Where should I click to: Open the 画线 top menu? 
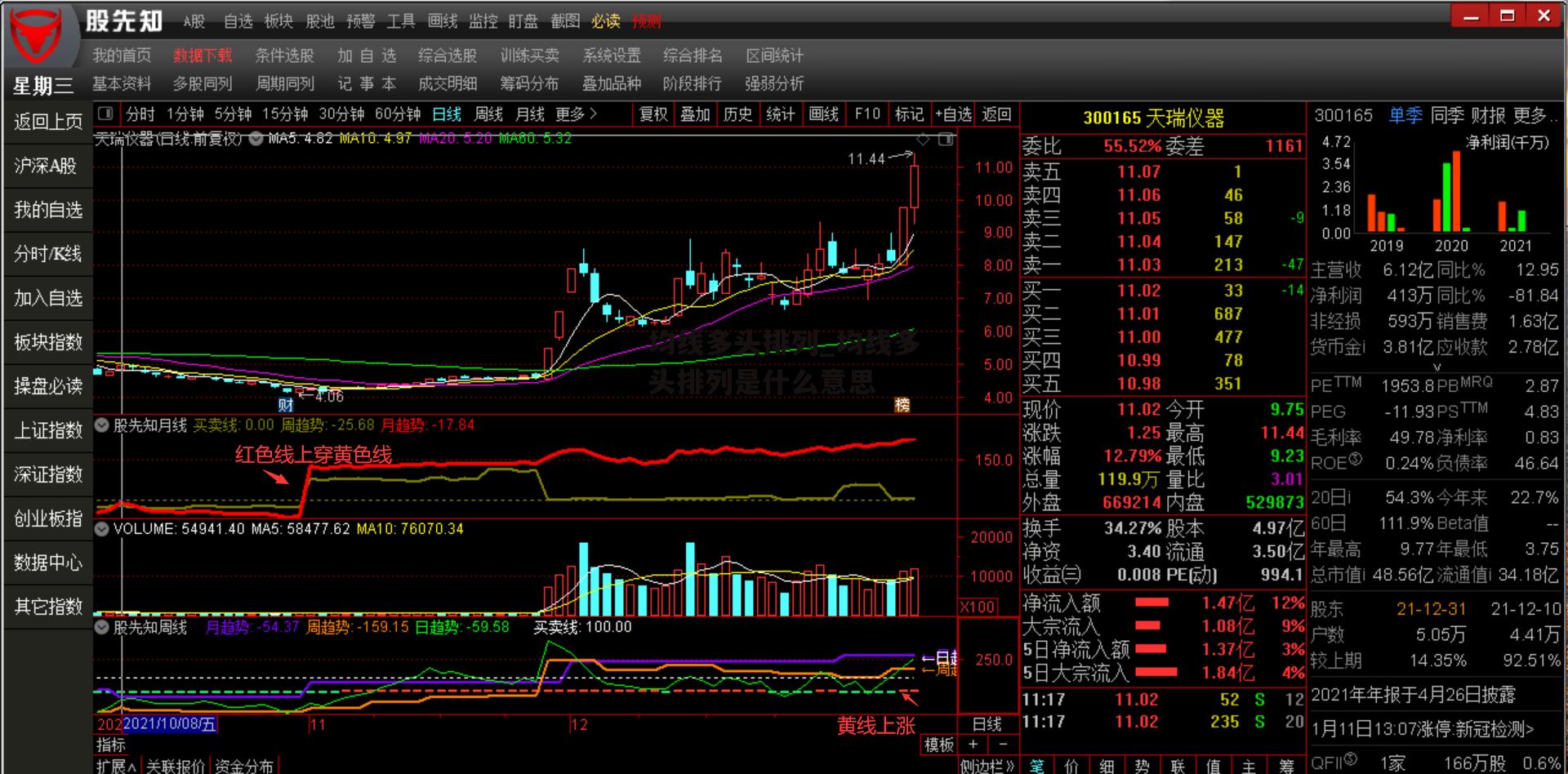tap(443, 21)
